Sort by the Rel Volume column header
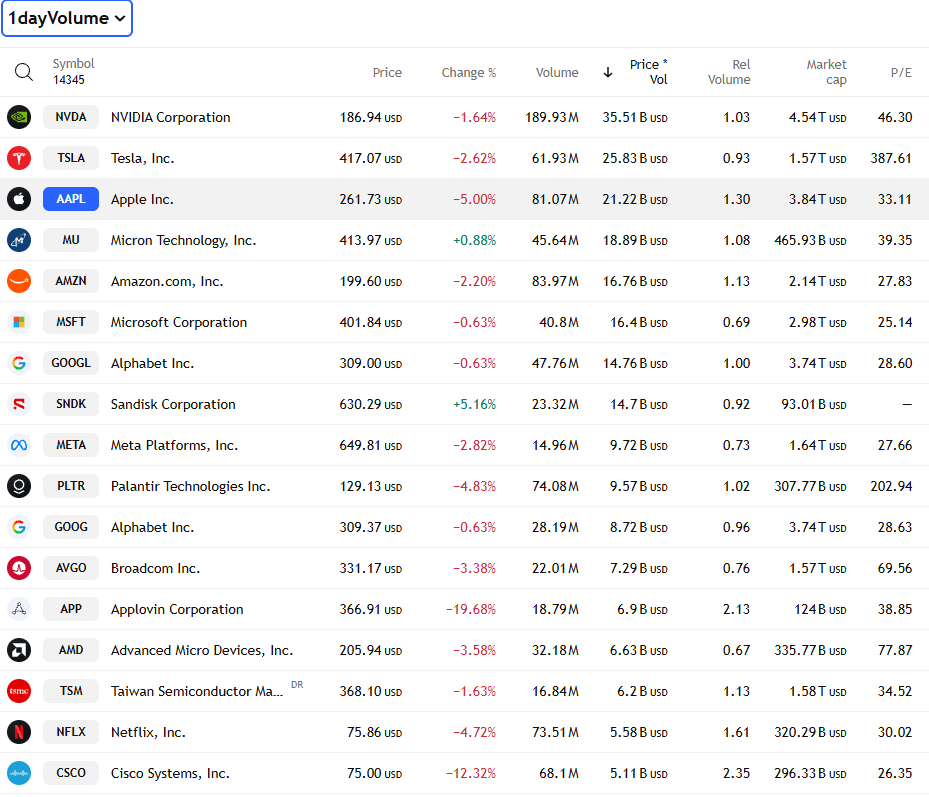Viewport: 929px width, 797px height. [729, 72]
